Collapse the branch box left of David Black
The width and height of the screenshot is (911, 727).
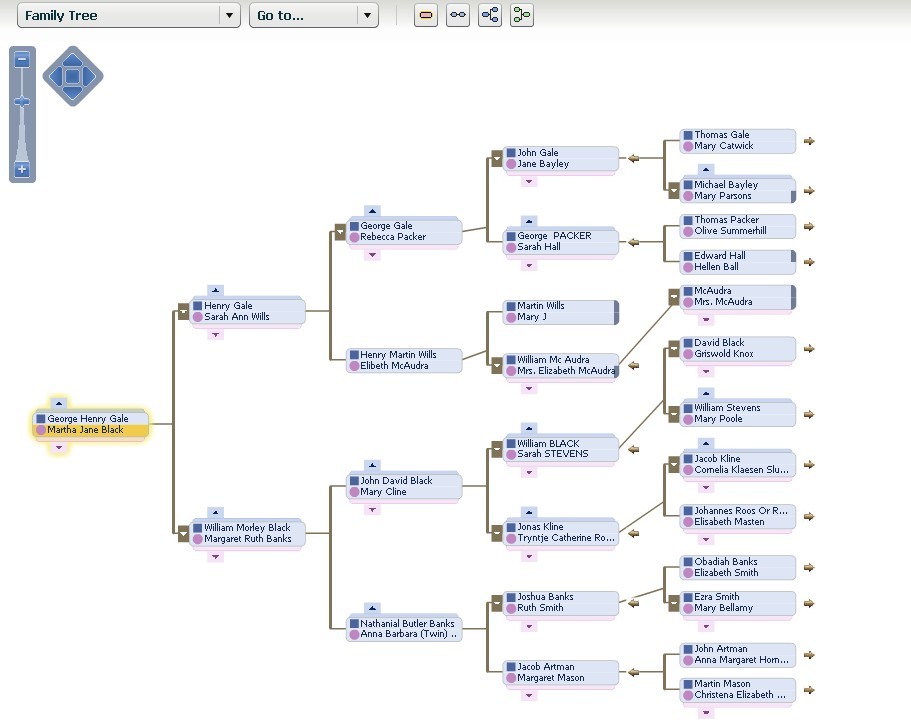[x=673, y=349]
